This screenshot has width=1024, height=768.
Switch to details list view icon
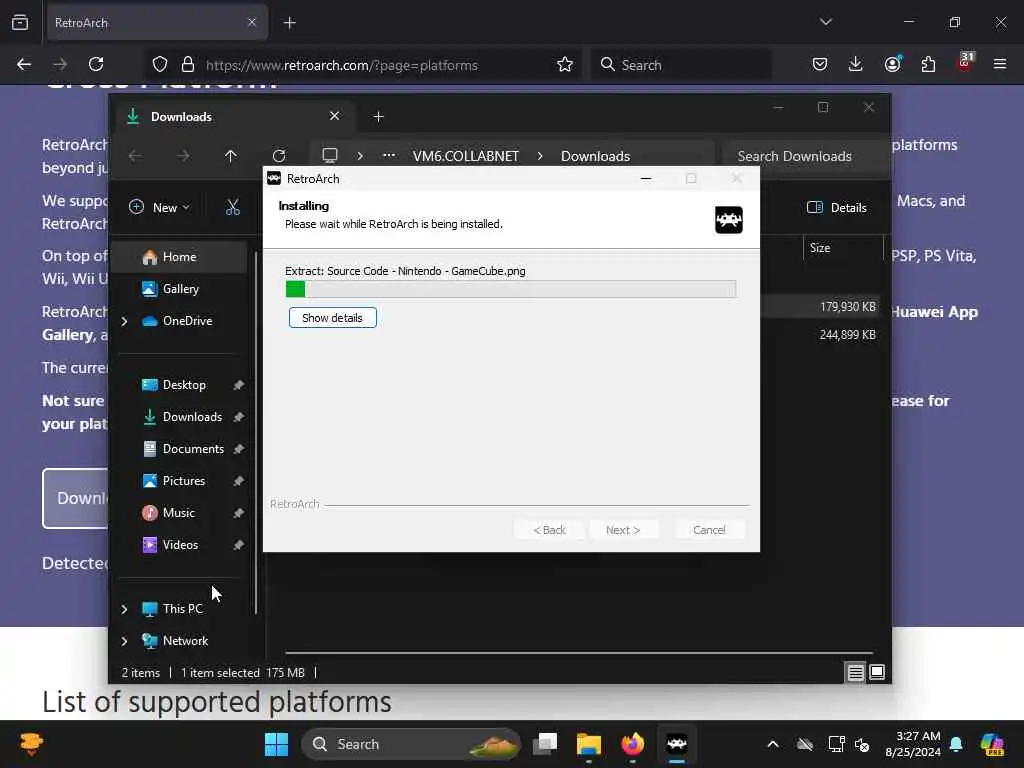(x=855, y=672)
